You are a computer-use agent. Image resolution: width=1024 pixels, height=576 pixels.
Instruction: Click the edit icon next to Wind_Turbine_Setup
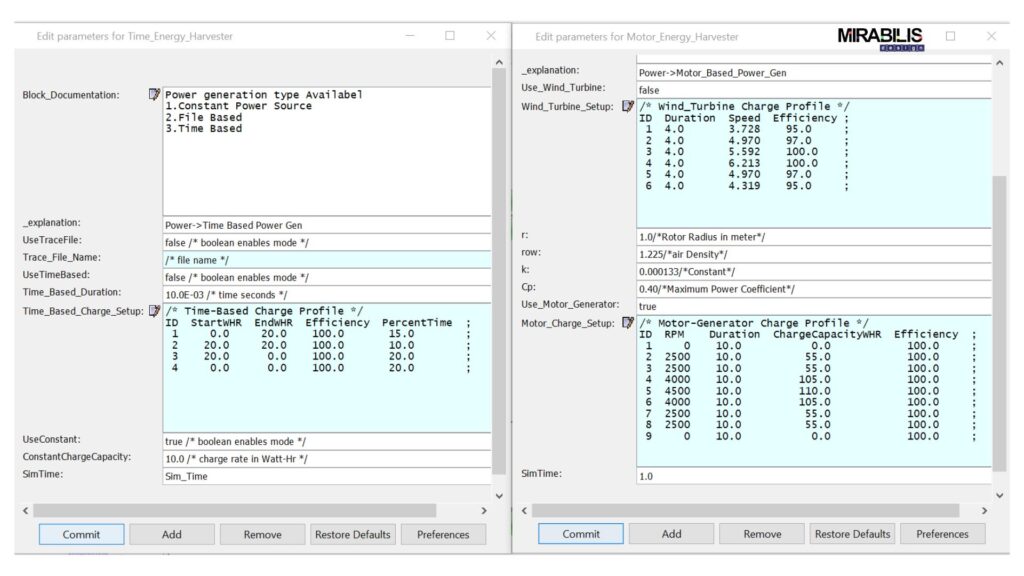click(x=627, y=106)
